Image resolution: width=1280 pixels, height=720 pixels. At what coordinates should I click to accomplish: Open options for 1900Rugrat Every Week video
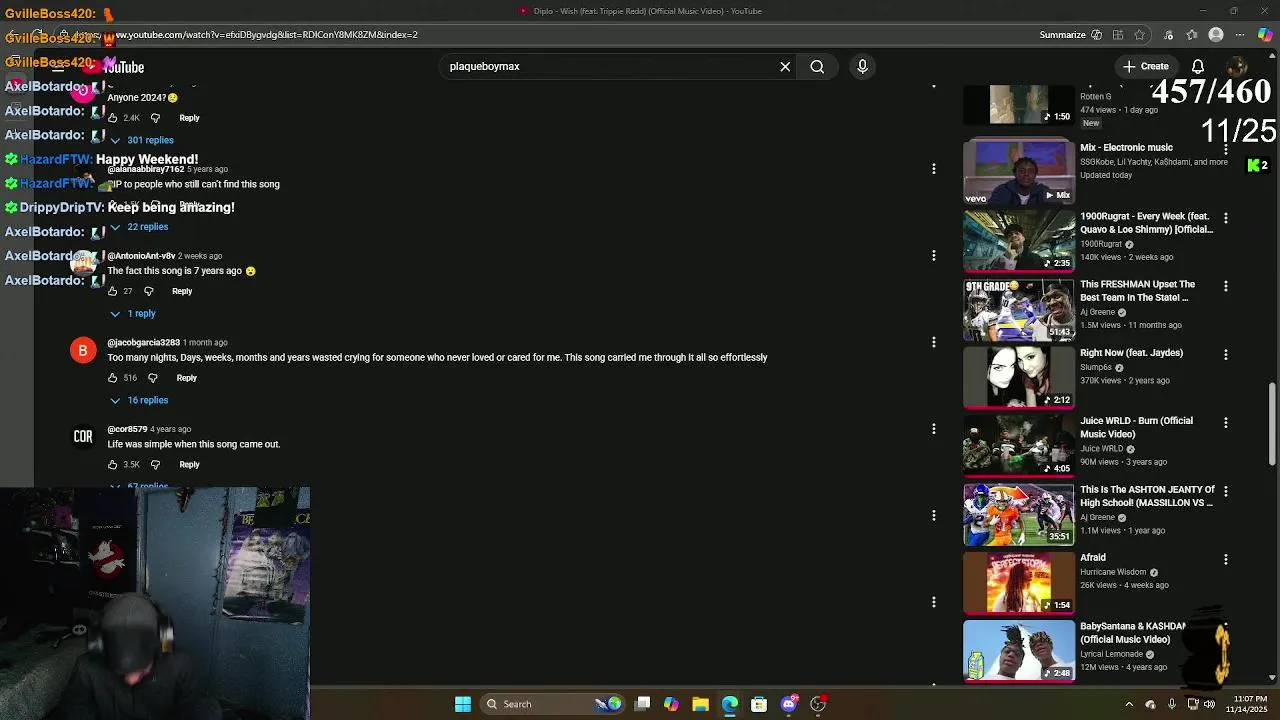[x=1225, y=218]
